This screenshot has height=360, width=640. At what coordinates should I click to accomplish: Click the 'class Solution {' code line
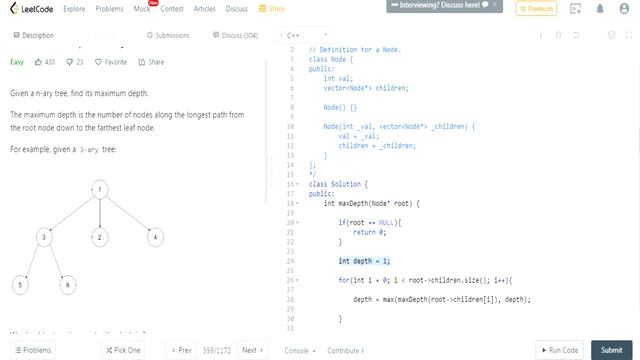[338, 184]
